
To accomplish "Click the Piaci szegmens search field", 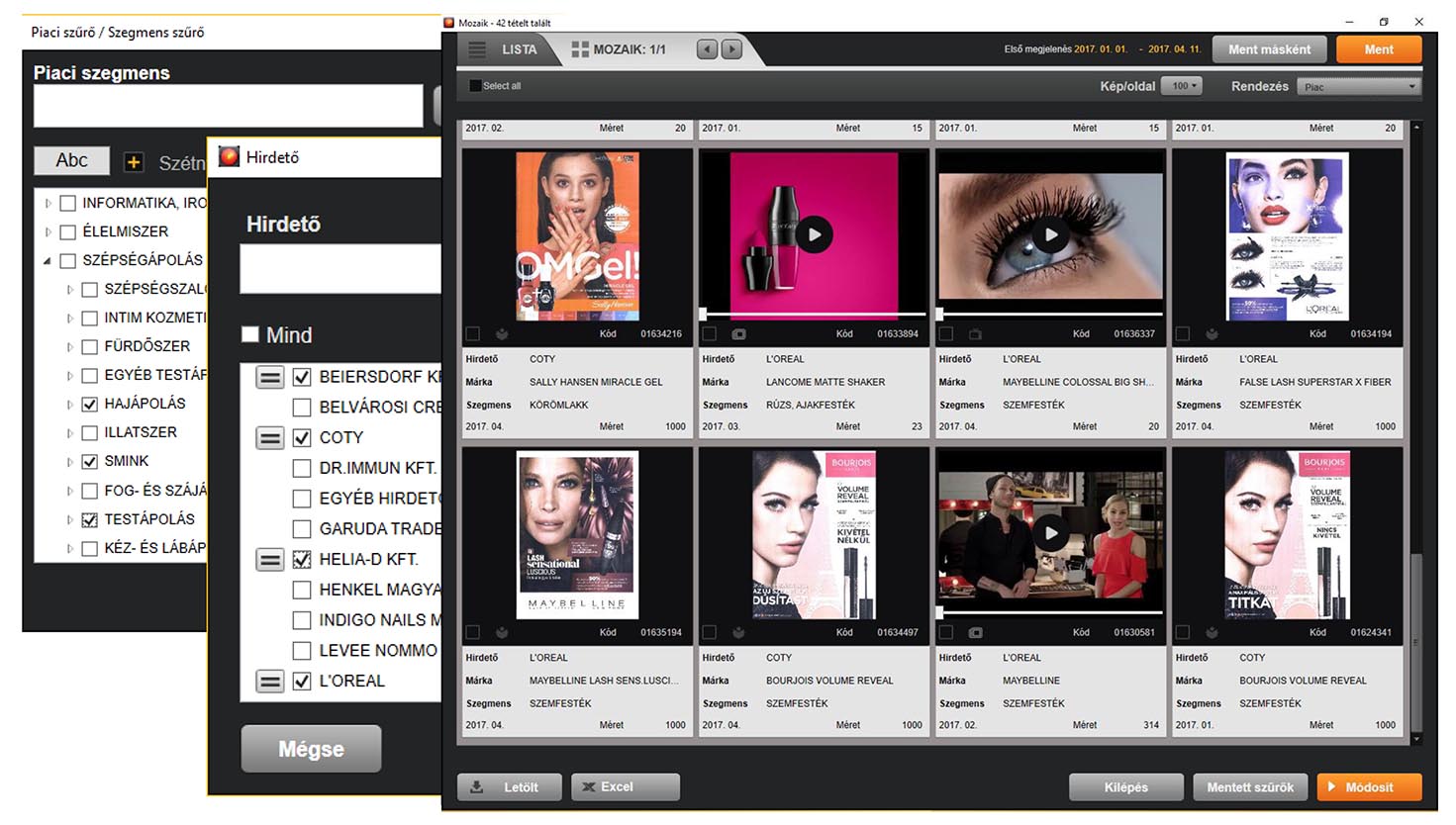I will point(229,106).
